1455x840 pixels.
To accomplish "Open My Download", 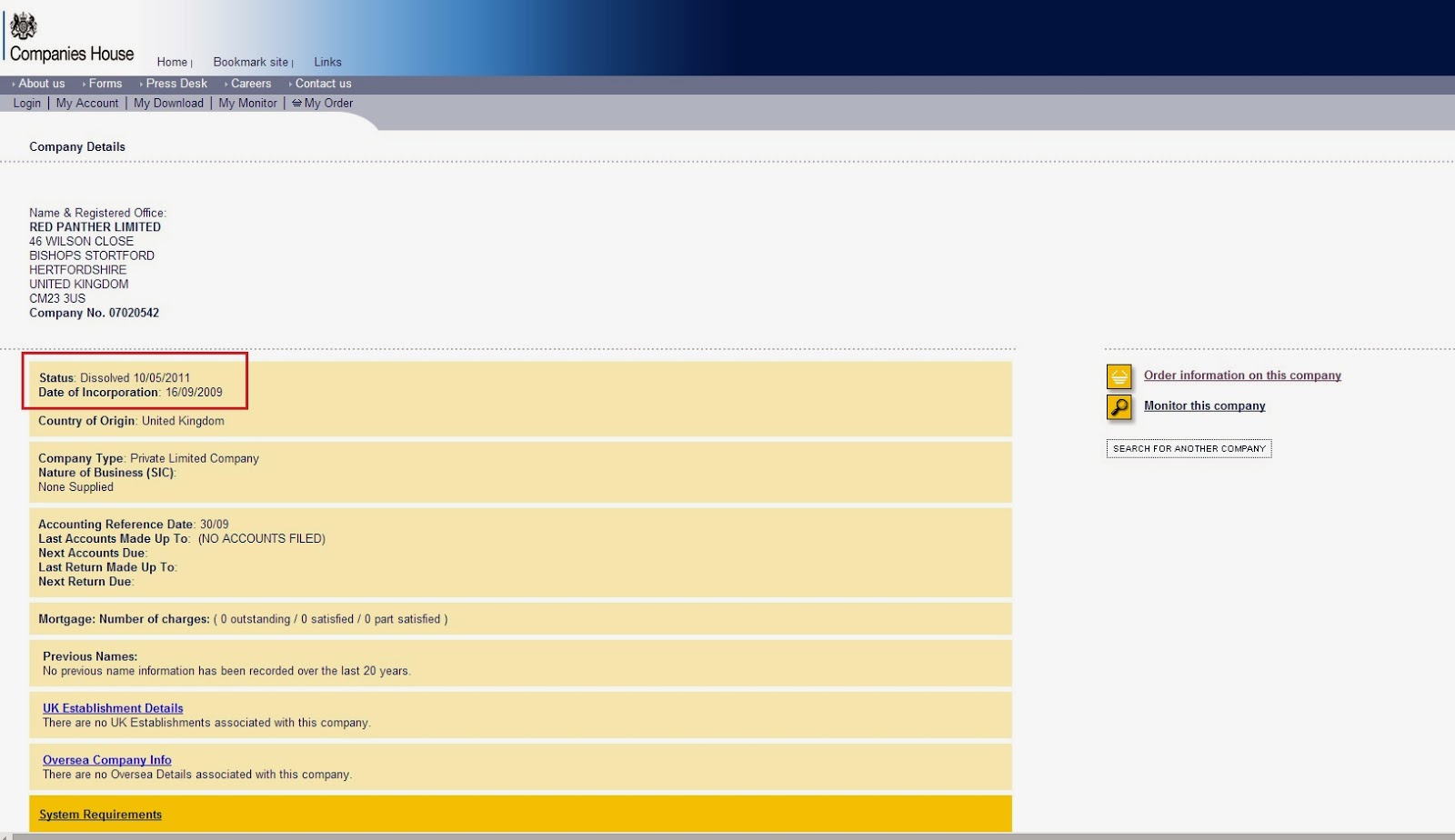I will [168, 103].
